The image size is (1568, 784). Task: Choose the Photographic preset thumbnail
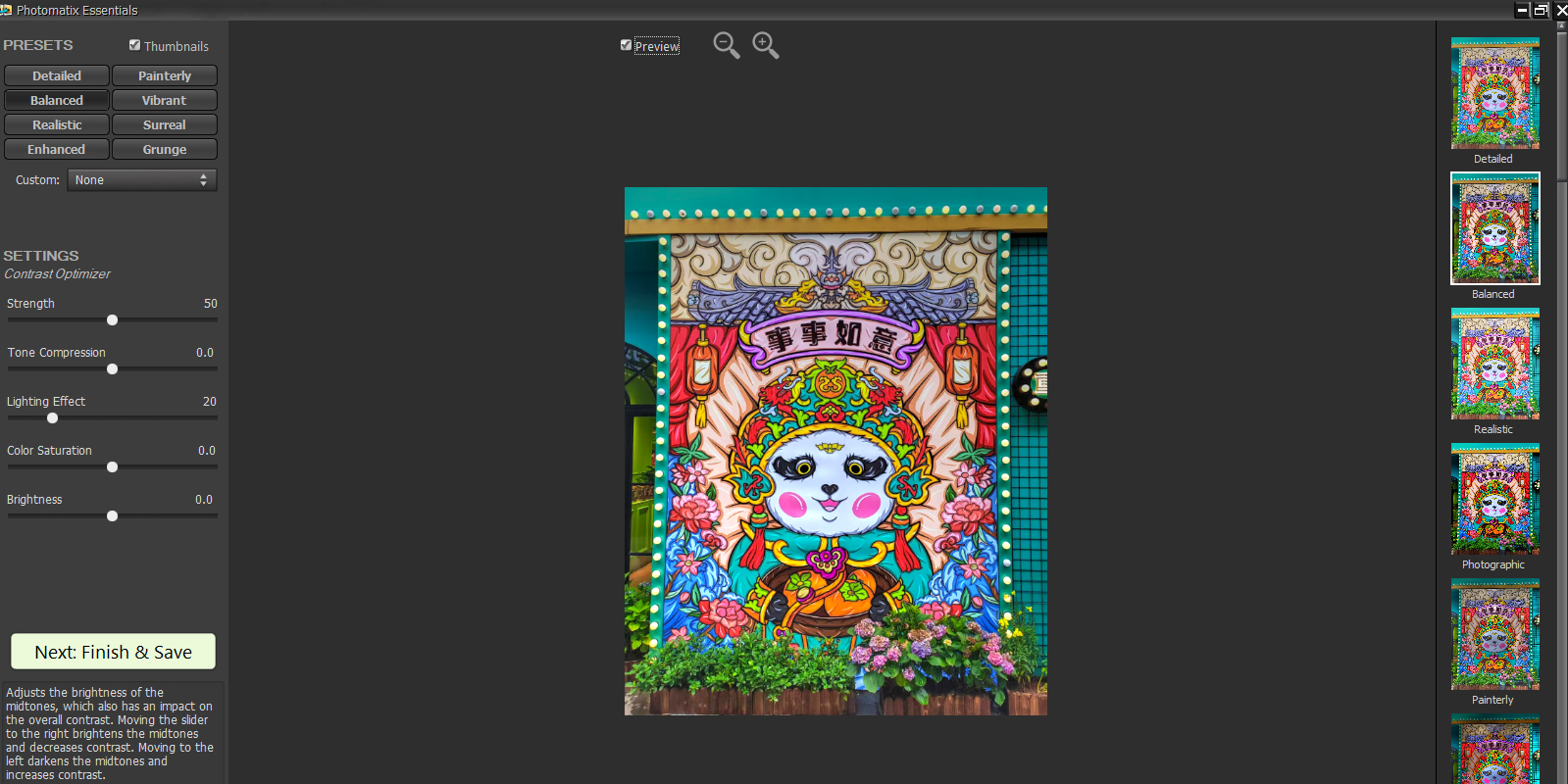[x=1494, y=500]
